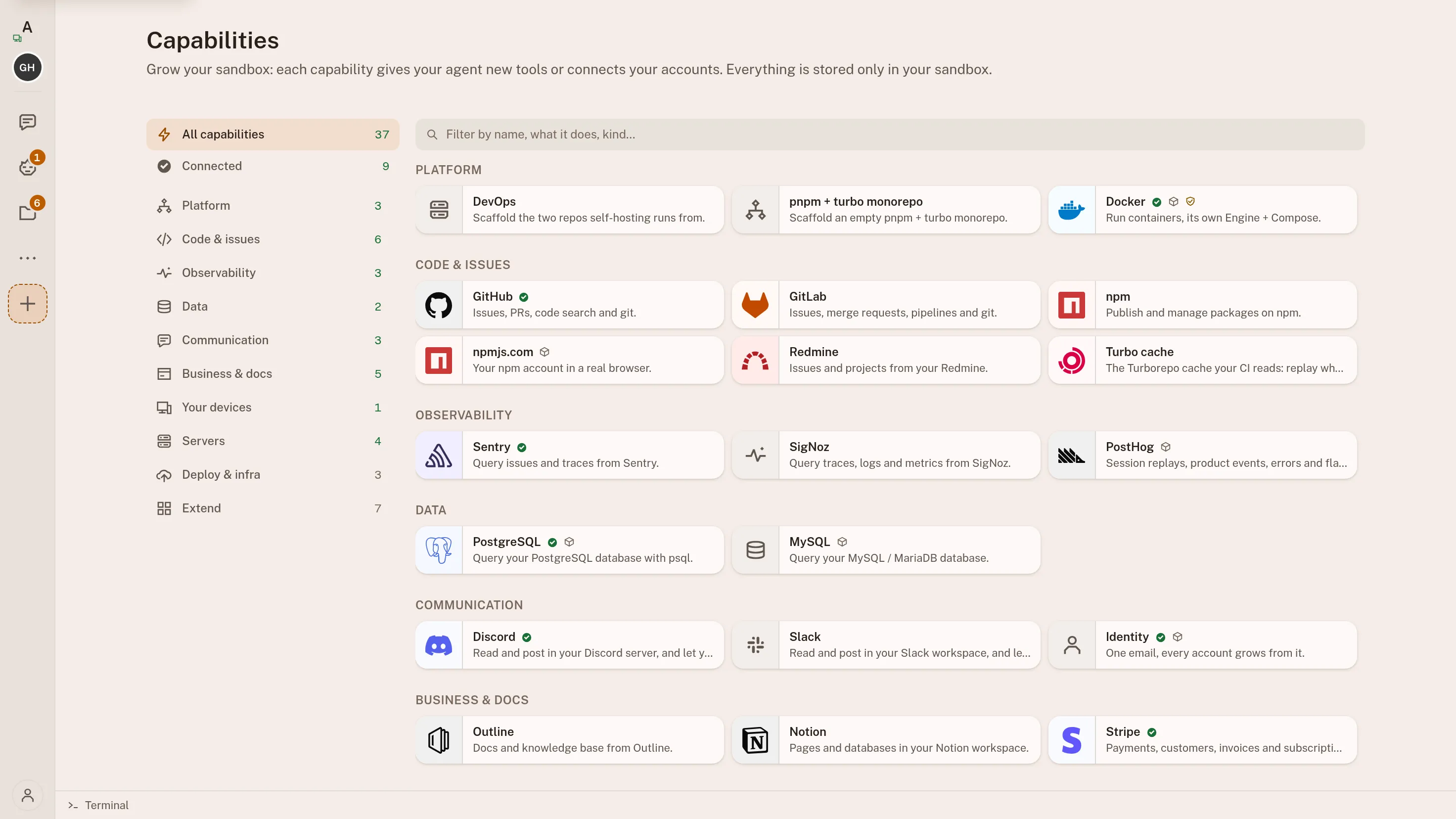Select the Observability category
This screenshot has width=1456, height=819.
[273, 273]
